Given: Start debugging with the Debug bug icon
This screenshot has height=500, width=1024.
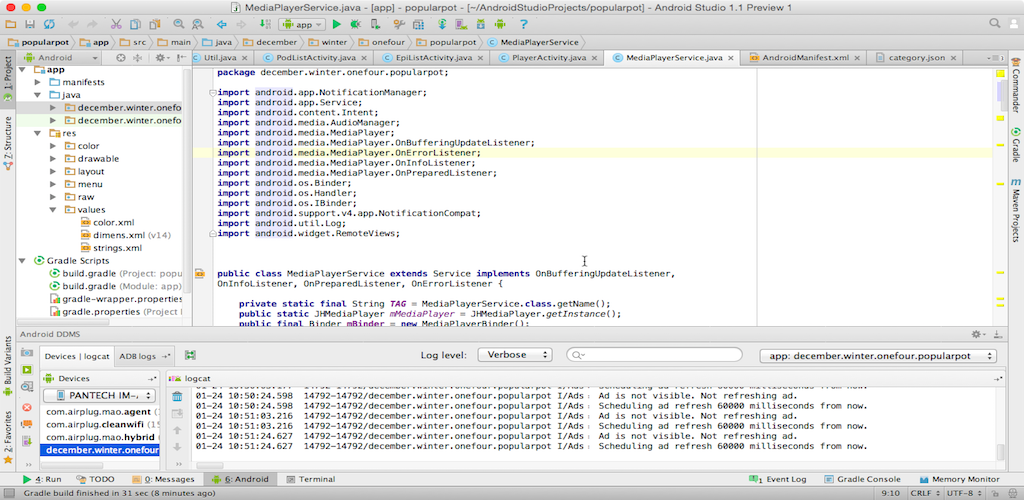Looking at the screenshot, I should 355,24.
